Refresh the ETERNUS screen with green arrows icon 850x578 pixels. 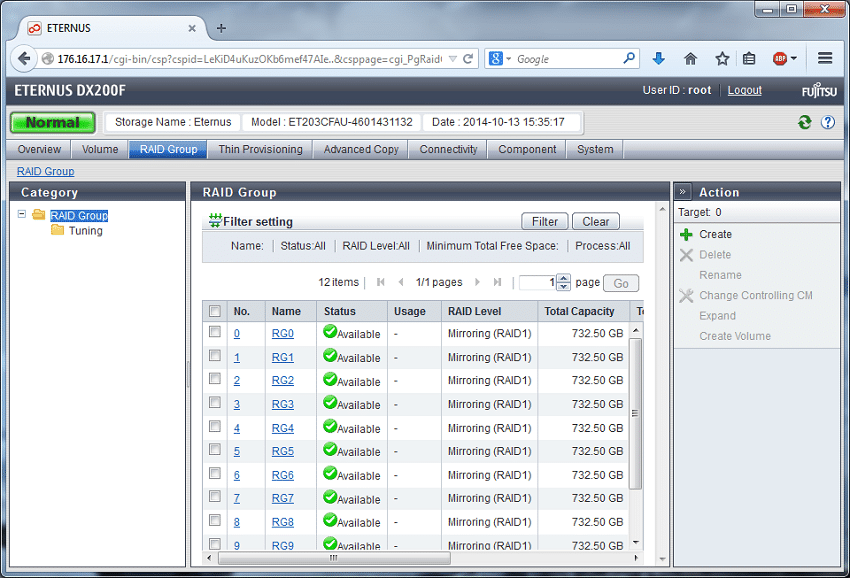coord(804,123)
